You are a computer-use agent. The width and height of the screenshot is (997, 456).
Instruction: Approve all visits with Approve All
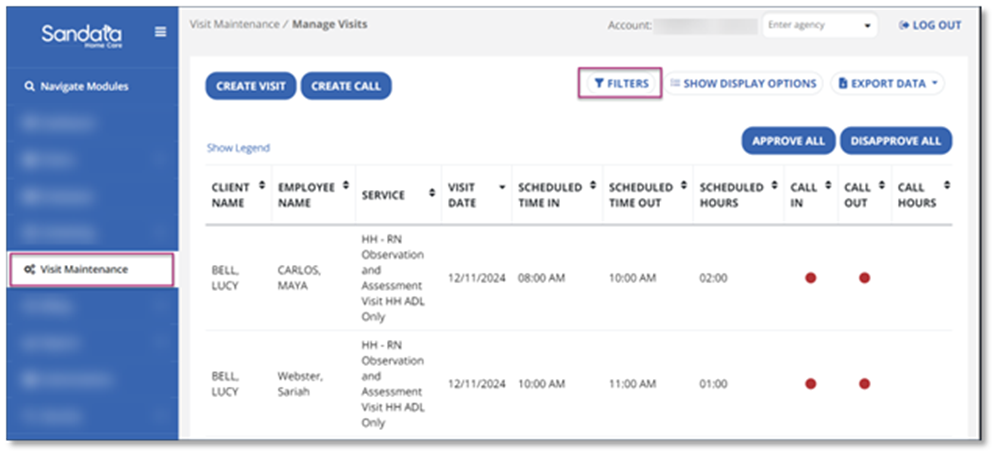pyautogui.click(x=788, y=141)
